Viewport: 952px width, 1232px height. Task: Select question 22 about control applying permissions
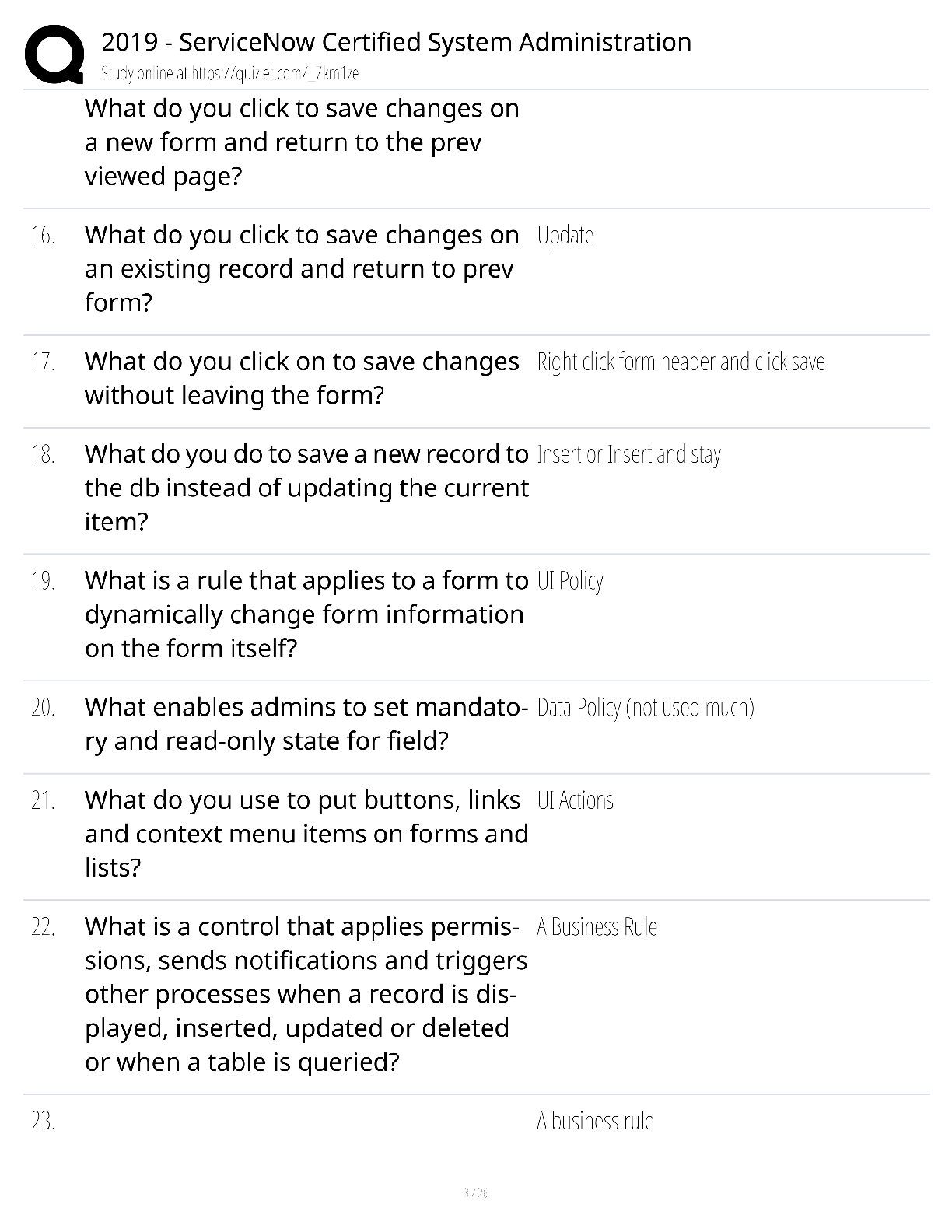(x=306, y=994)
